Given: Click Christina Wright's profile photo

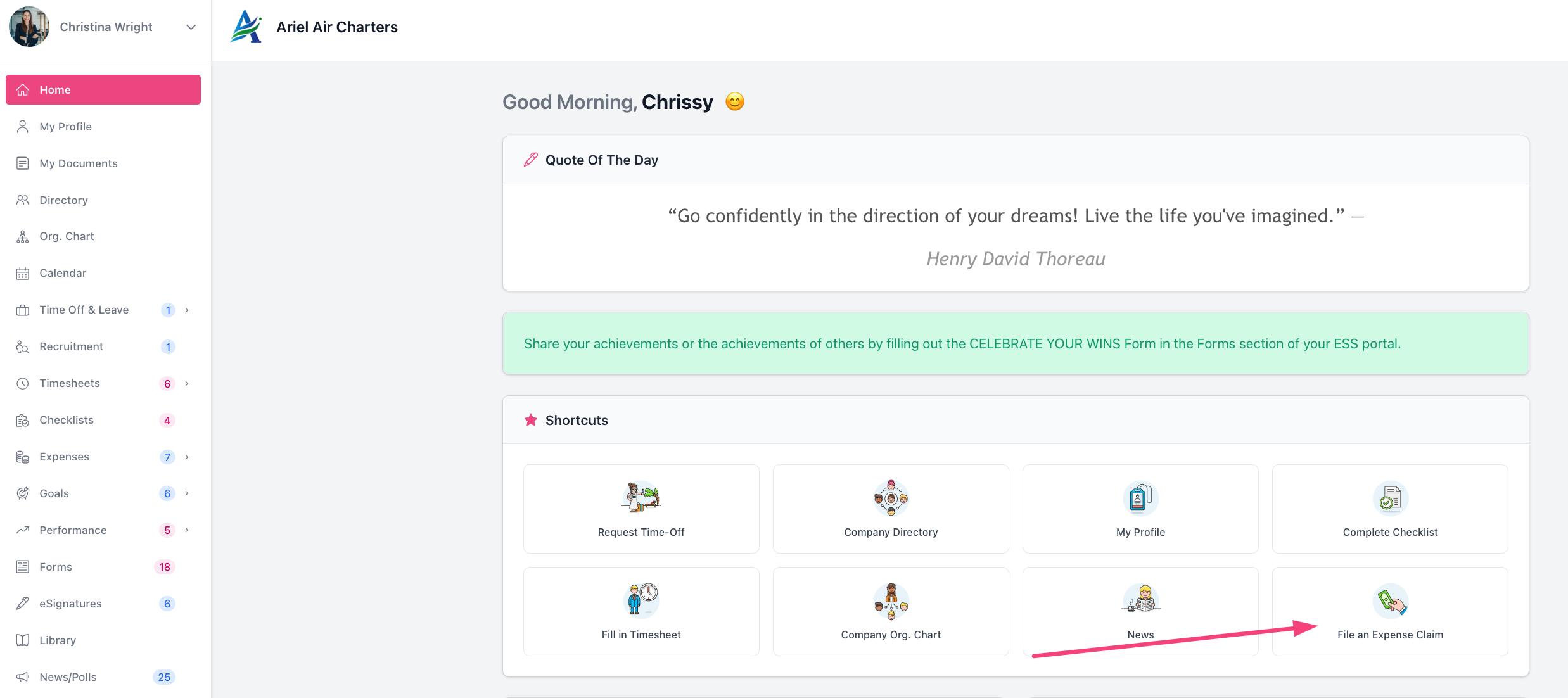Looking at the screenshot, I should point(29,27).
